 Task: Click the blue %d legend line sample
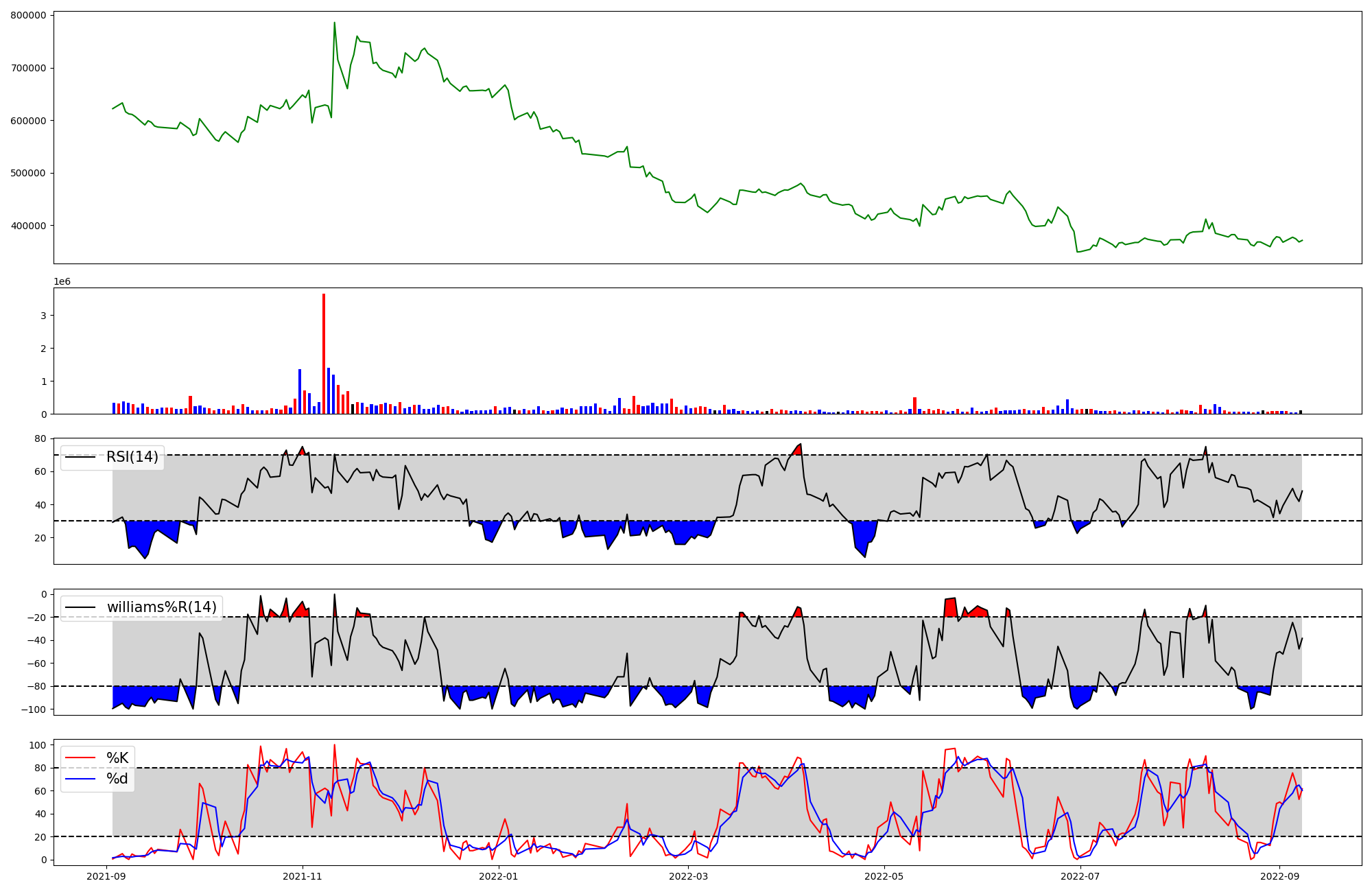coord(80,779)
